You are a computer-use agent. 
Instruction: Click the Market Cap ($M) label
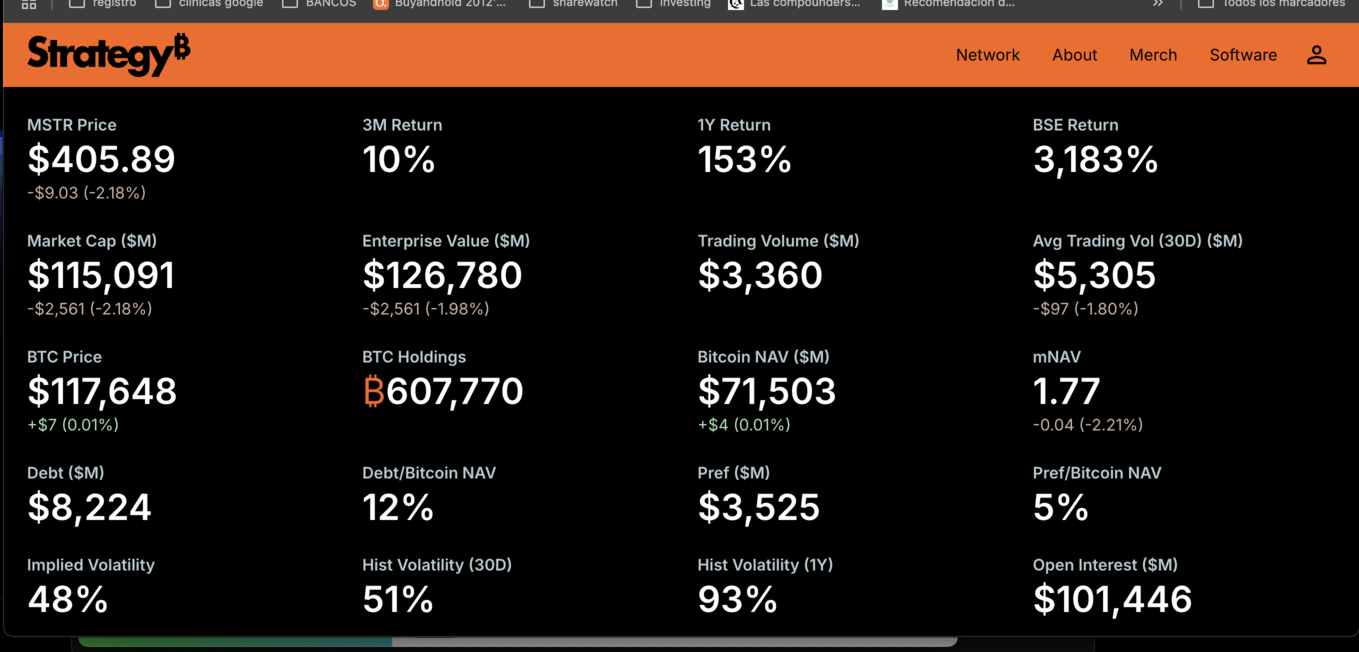pyautogui.click(x=92, y=241)
